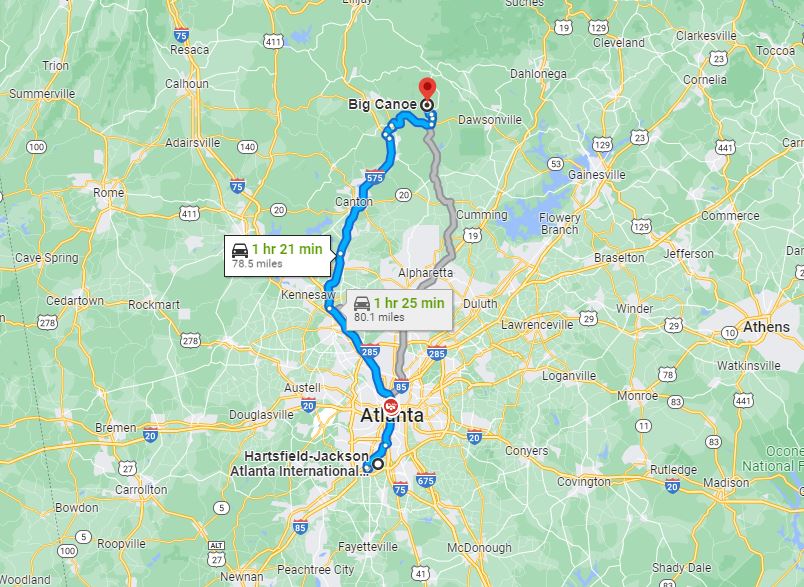804x587 pixels.
Task: Click the US 411 shield near Rome
Action: pos(189,213)
